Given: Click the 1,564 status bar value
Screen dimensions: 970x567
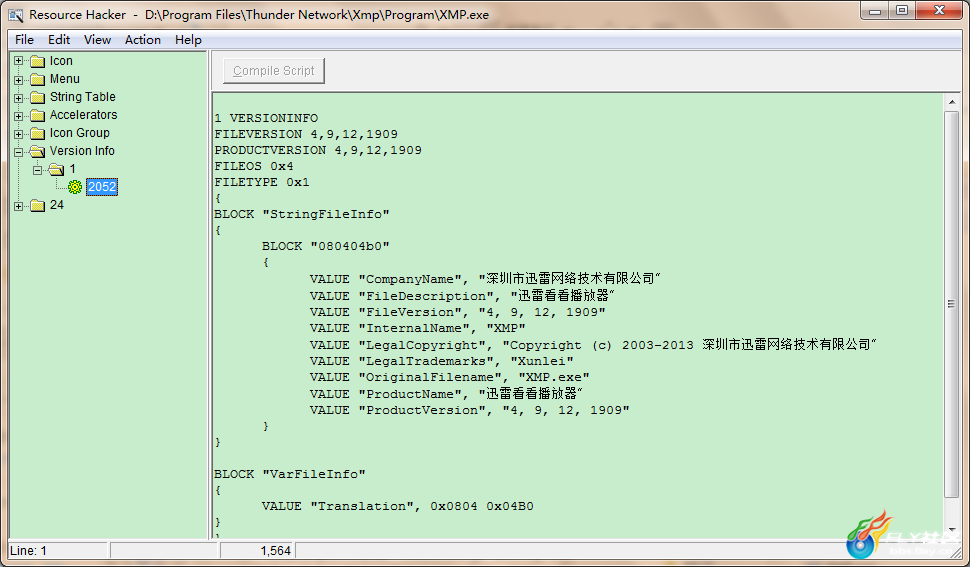Looking at the screenshot, I should coord(275,550).
